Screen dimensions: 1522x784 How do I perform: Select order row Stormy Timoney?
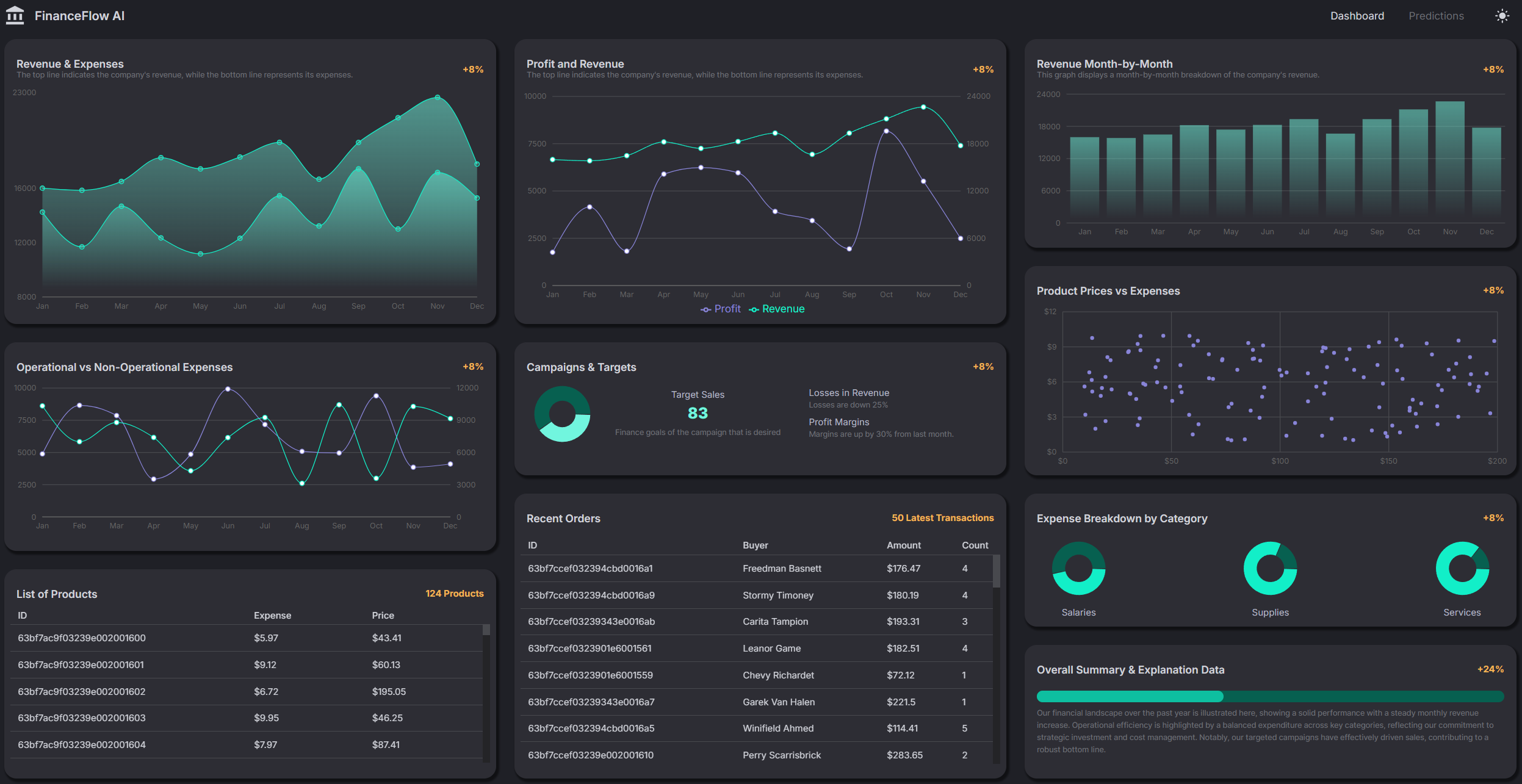coord(756,595)
